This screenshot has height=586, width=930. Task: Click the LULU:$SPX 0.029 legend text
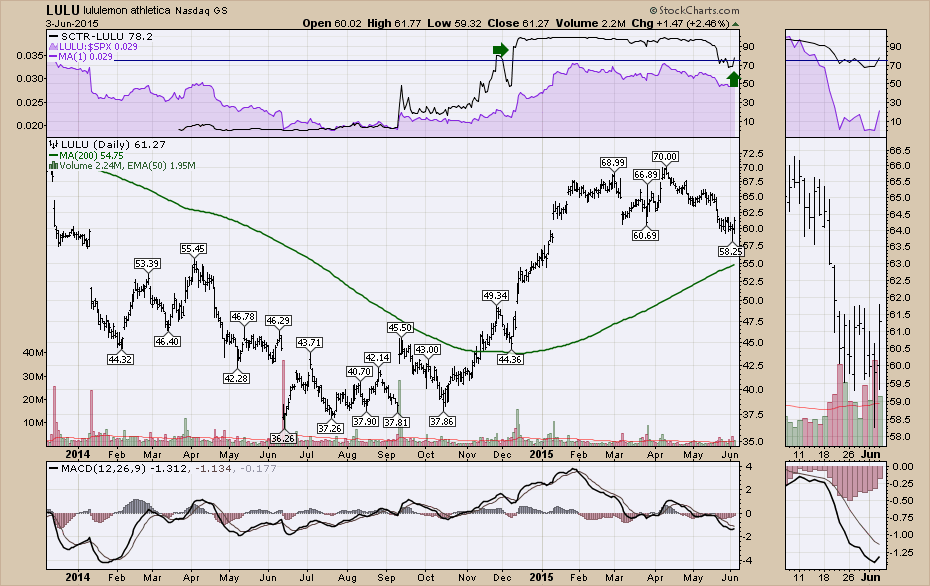click(x=98, y=46)
